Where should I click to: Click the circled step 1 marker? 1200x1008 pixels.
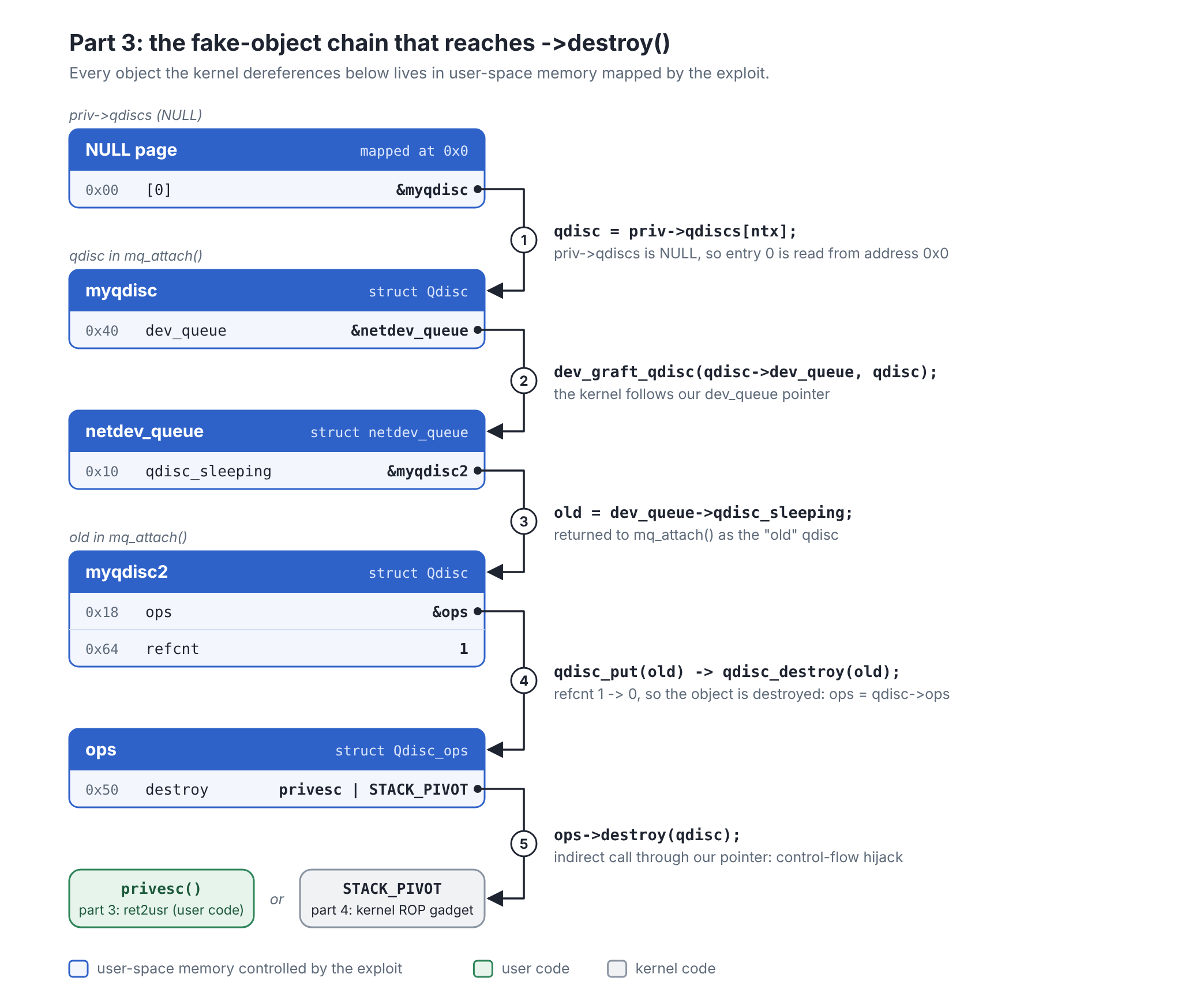pos(523,240)
